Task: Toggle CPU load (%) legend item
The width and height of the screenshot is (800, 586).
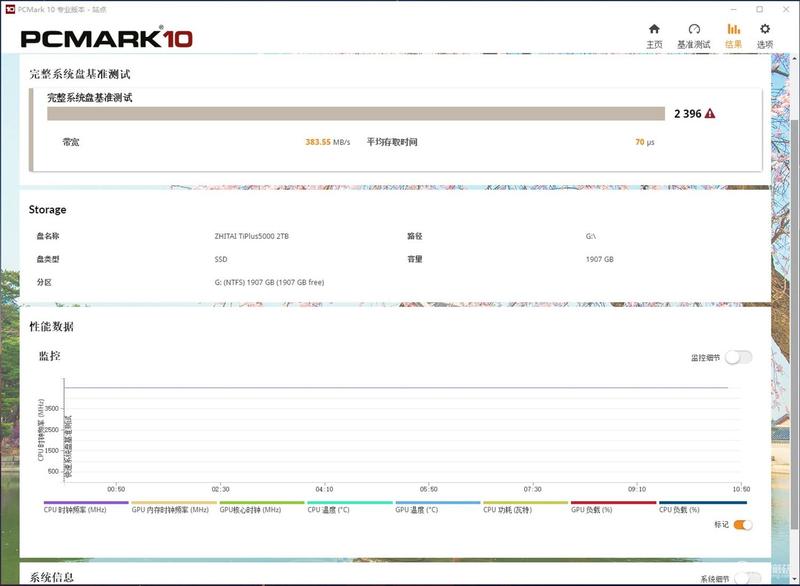Action: (703, 507)
